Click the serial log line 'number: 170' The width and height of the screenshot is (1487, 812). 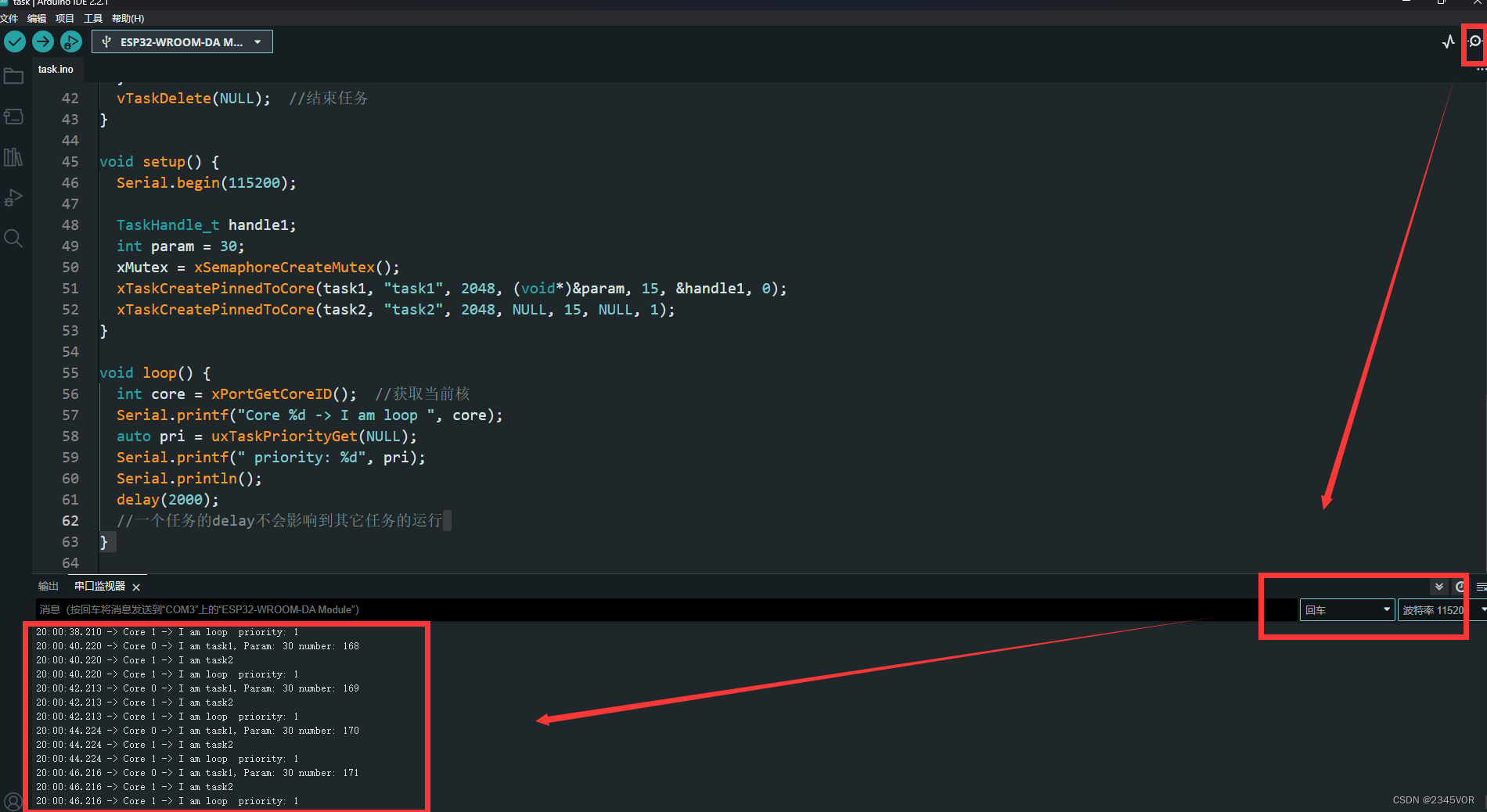pos(197,731)
